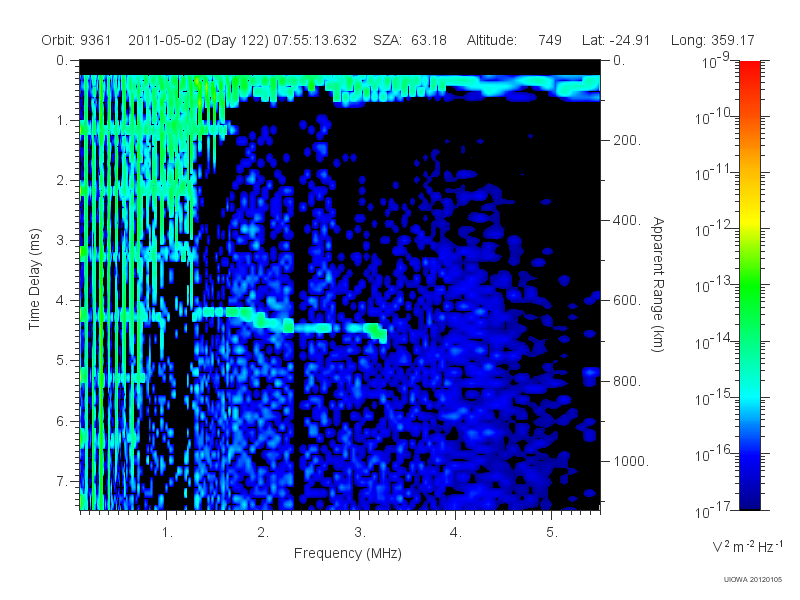The image size is (800, 600).
Task: Click the frequency axis tick '5.'
Action: click(552, 532)
